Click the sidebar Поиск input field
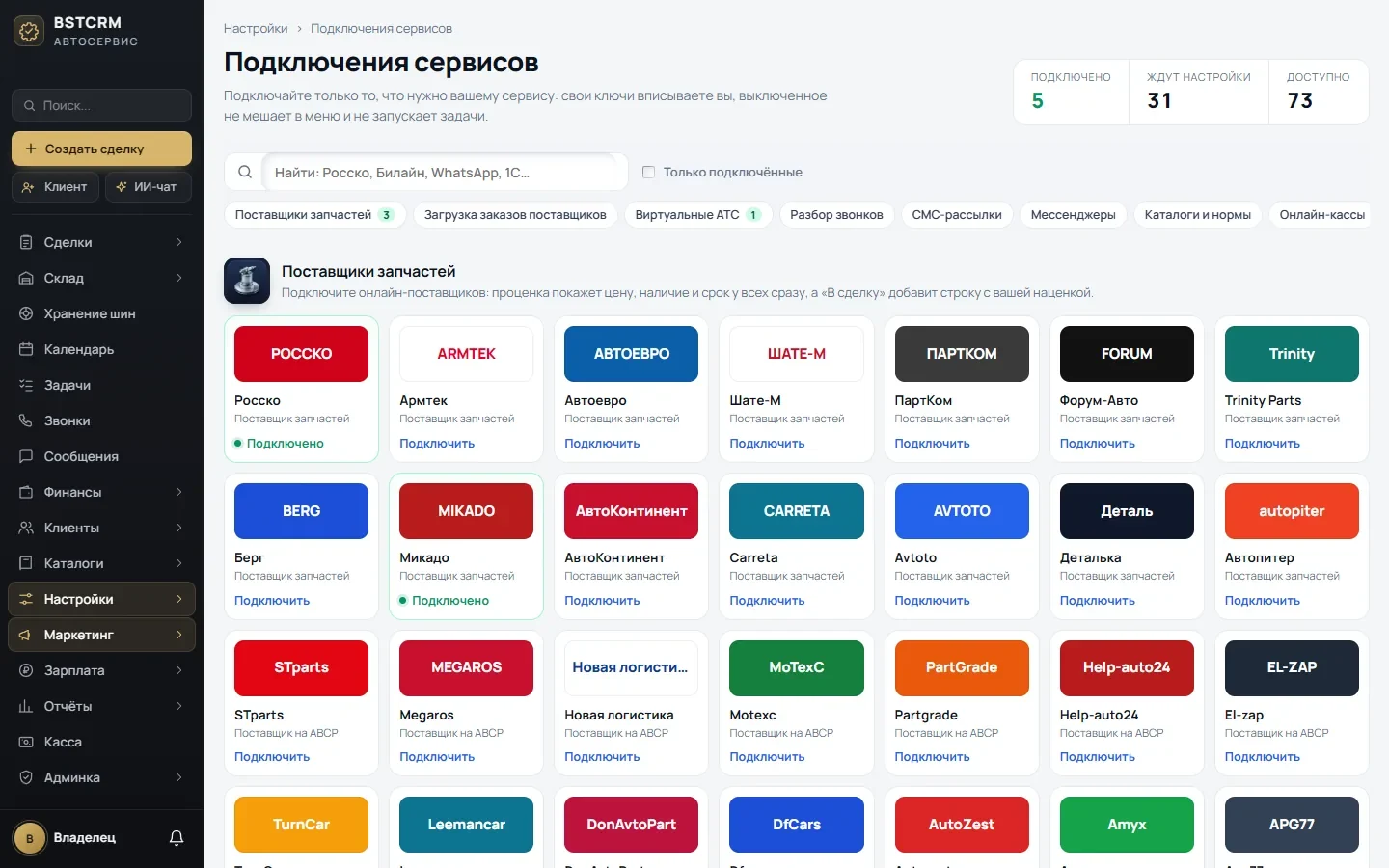 point(101,105)
